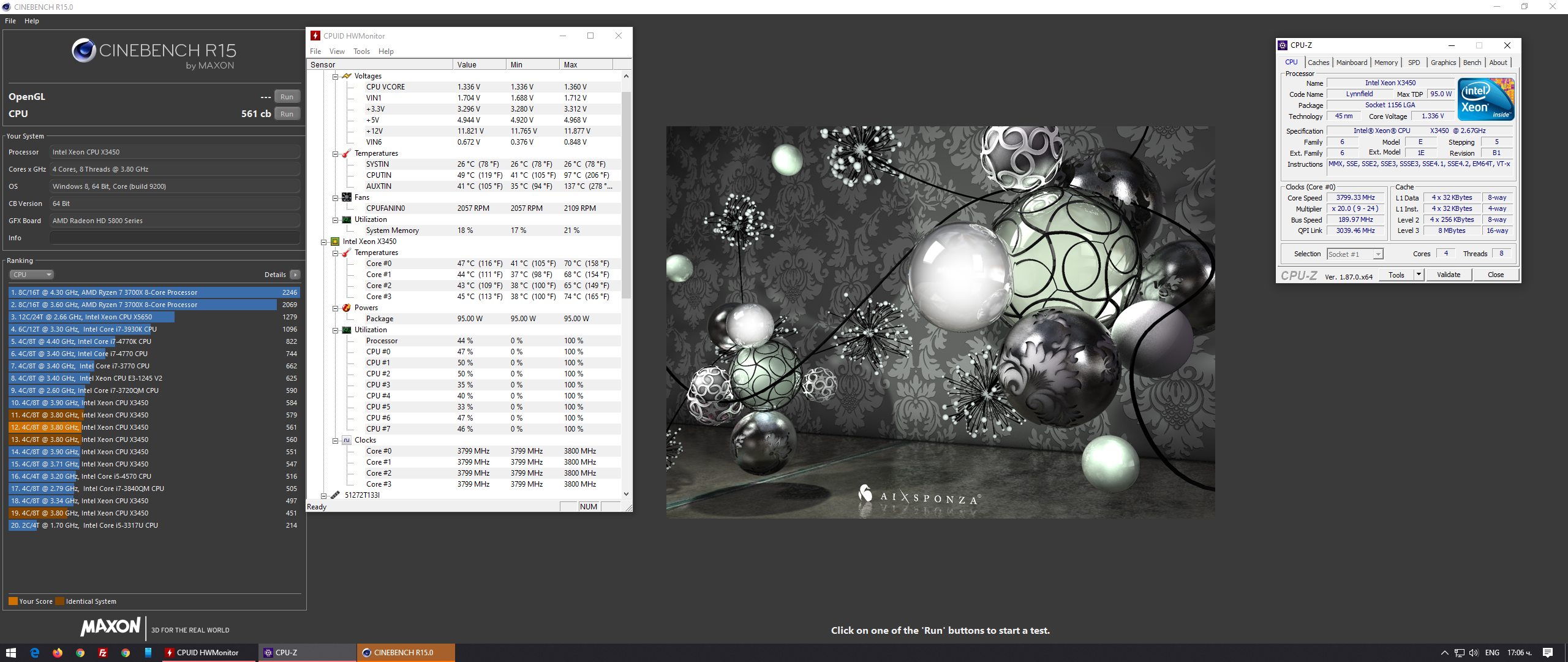This screenshot has height=662, width=1568.
Task: Click the Fans icon in HWMonitor tree
Action: point(347,197)
